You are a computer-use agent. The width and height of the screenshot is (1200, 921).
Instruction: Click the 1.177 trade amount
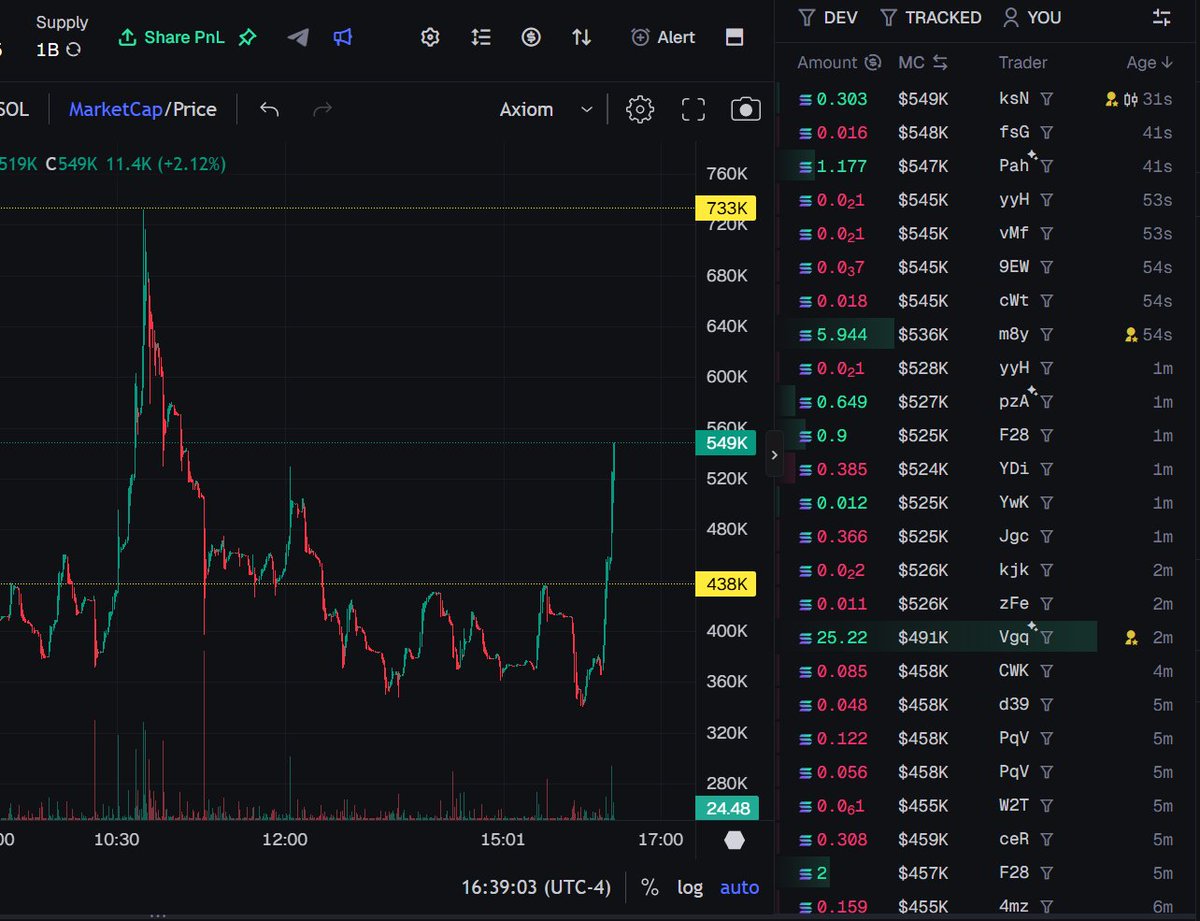tap(842, 166)
